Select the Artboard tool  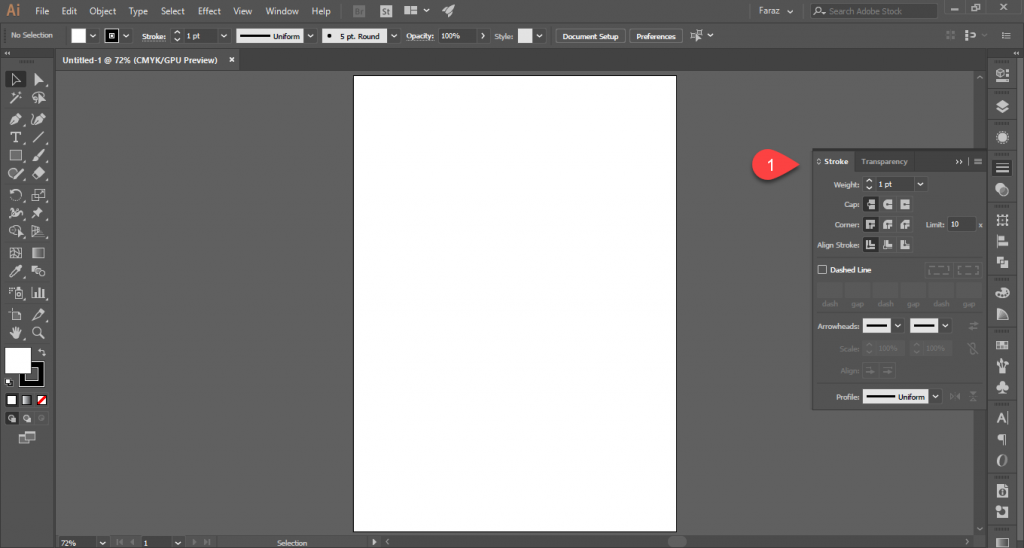click(x=16, y=314)
